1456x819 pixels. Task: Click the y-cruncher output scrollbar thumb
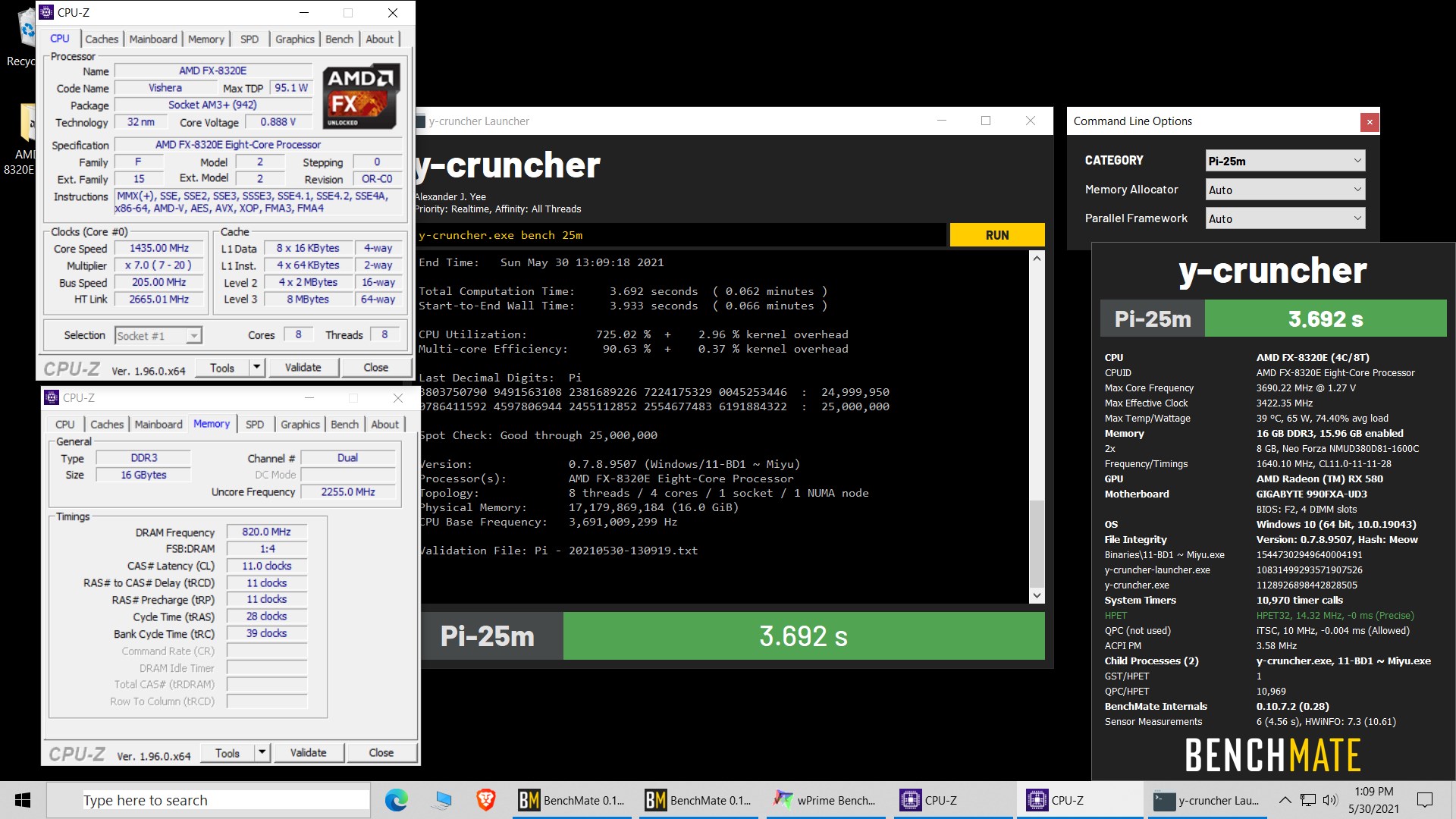[1037, 543]
